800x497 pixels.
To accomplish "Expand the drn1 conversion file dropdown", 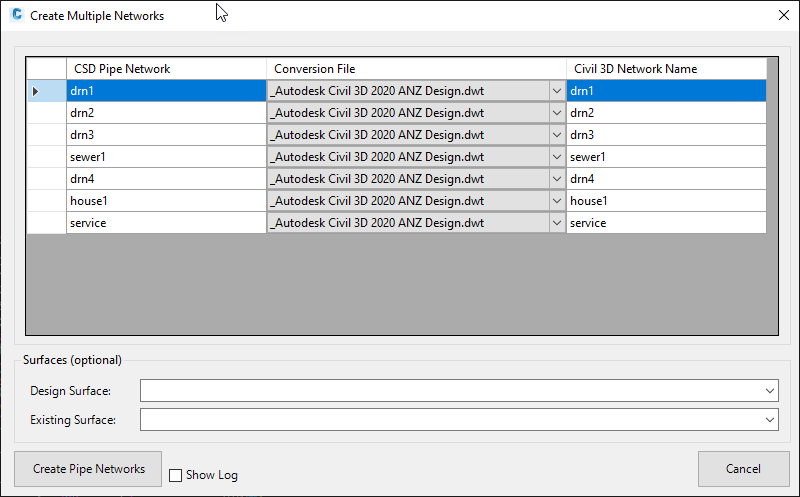I will point(557,91).
